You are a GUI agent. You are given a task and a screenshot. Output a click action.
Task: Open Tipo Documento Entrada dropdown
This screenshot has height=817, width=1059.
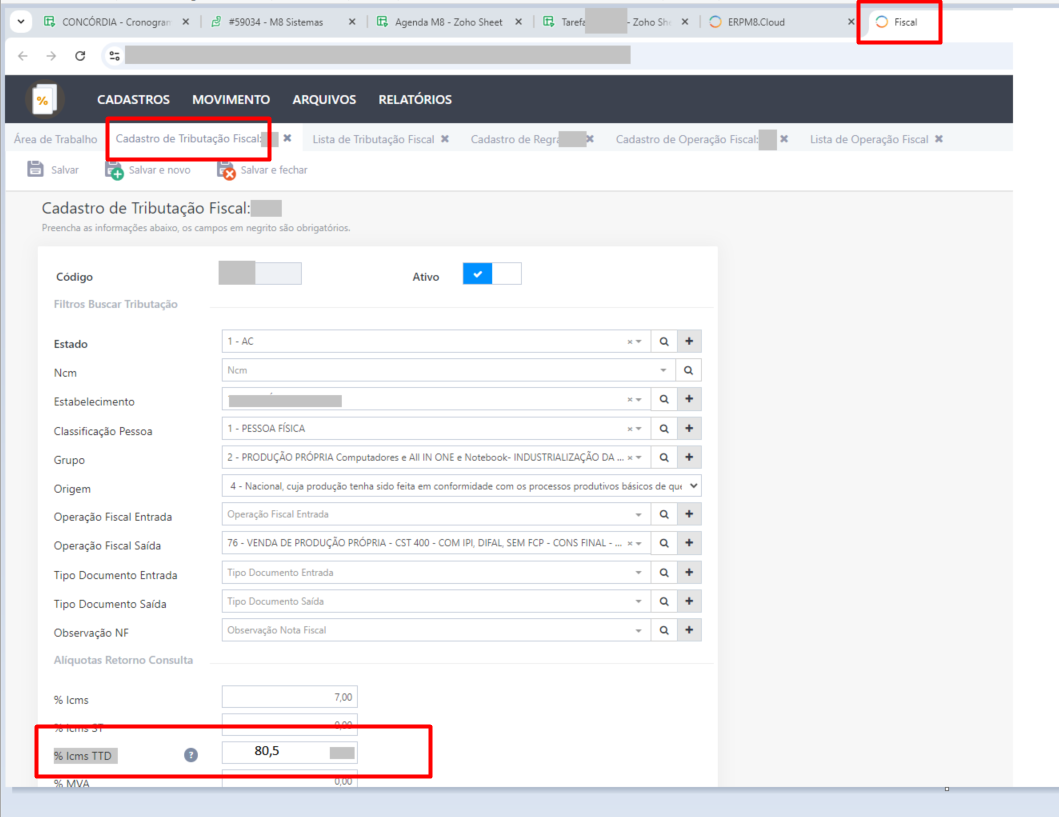click(x=436, y=573)
